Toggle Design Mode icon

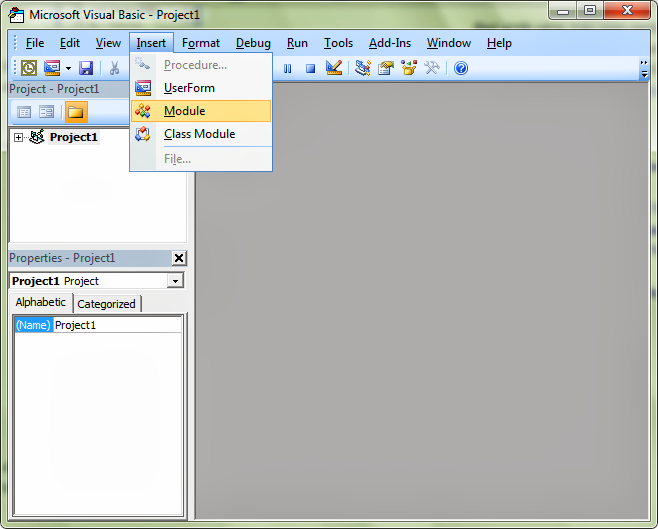tap(334, 68)
